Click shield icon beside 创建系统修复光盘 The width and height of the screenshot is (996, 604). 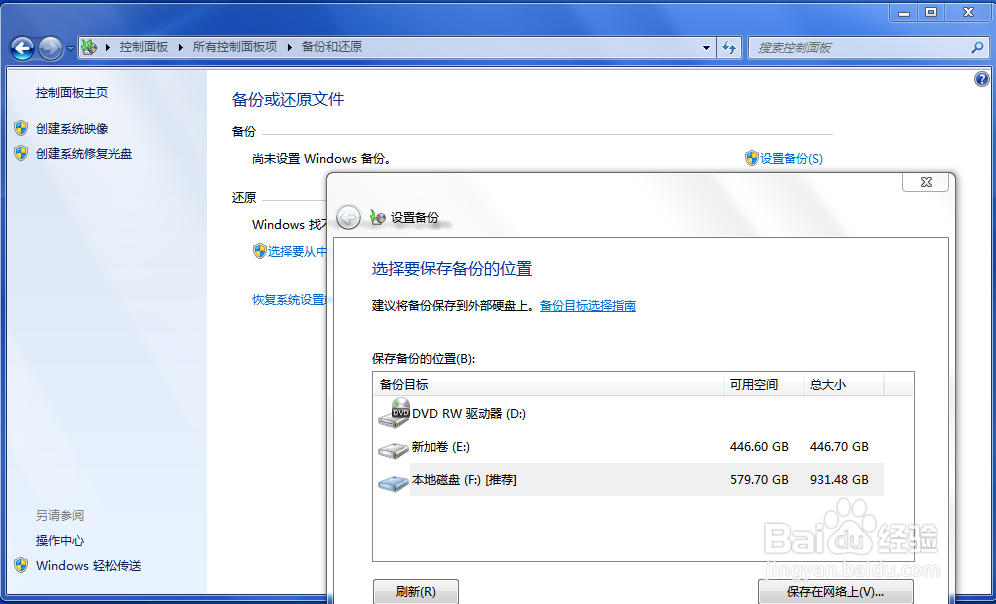[21, 153]
